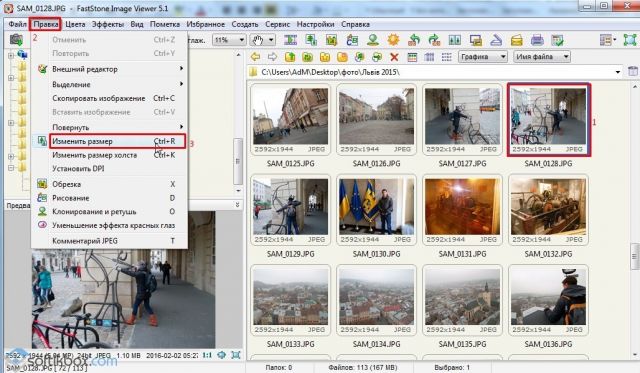Image resolution: width=640 pixels, height=373 pixels.
Task: Open the Графика file type dropdown
Action: click(x=483, y=57)
